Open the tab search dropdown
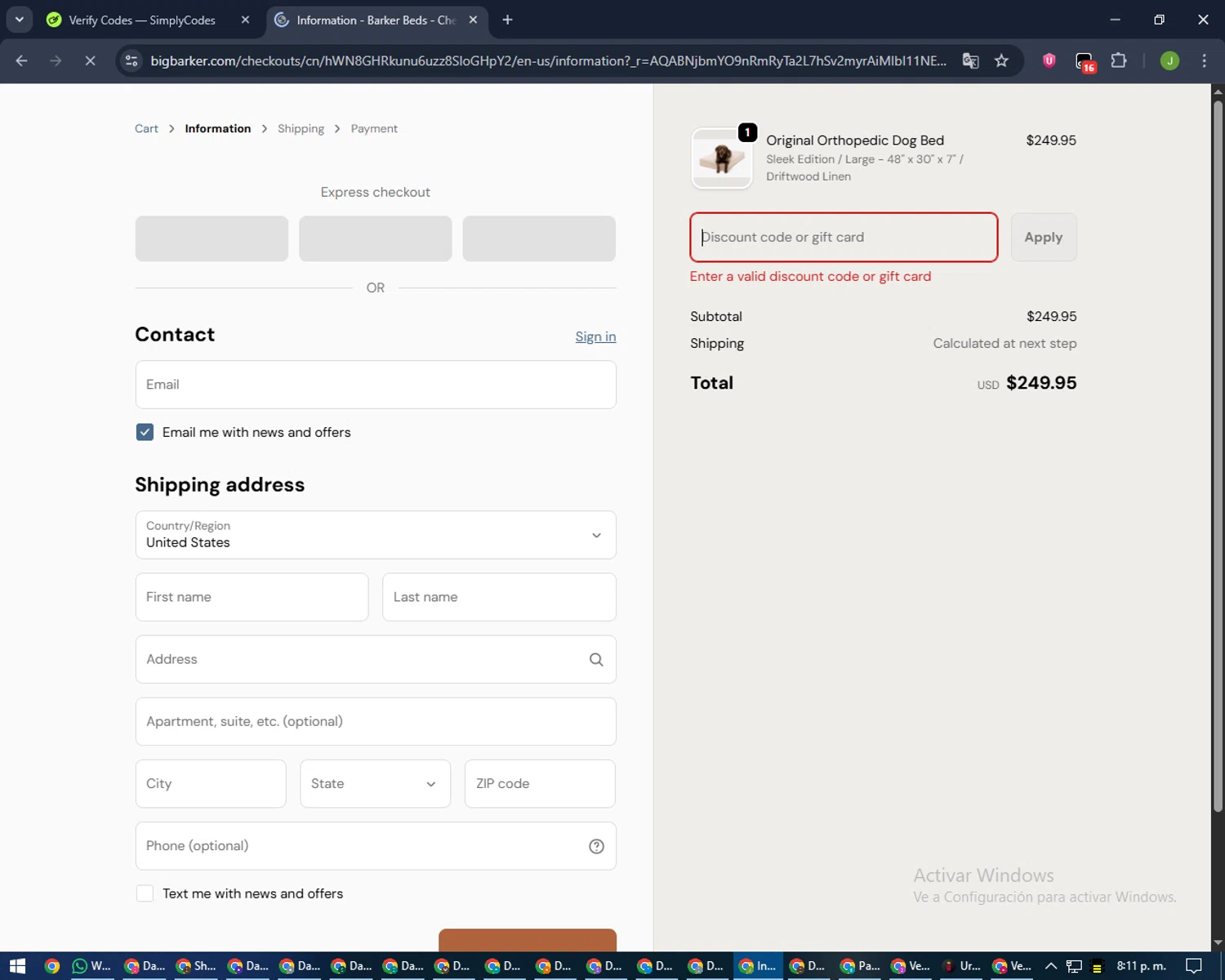Image resolution: width=1225 pixels, height=980 pixels. point(19,20)
